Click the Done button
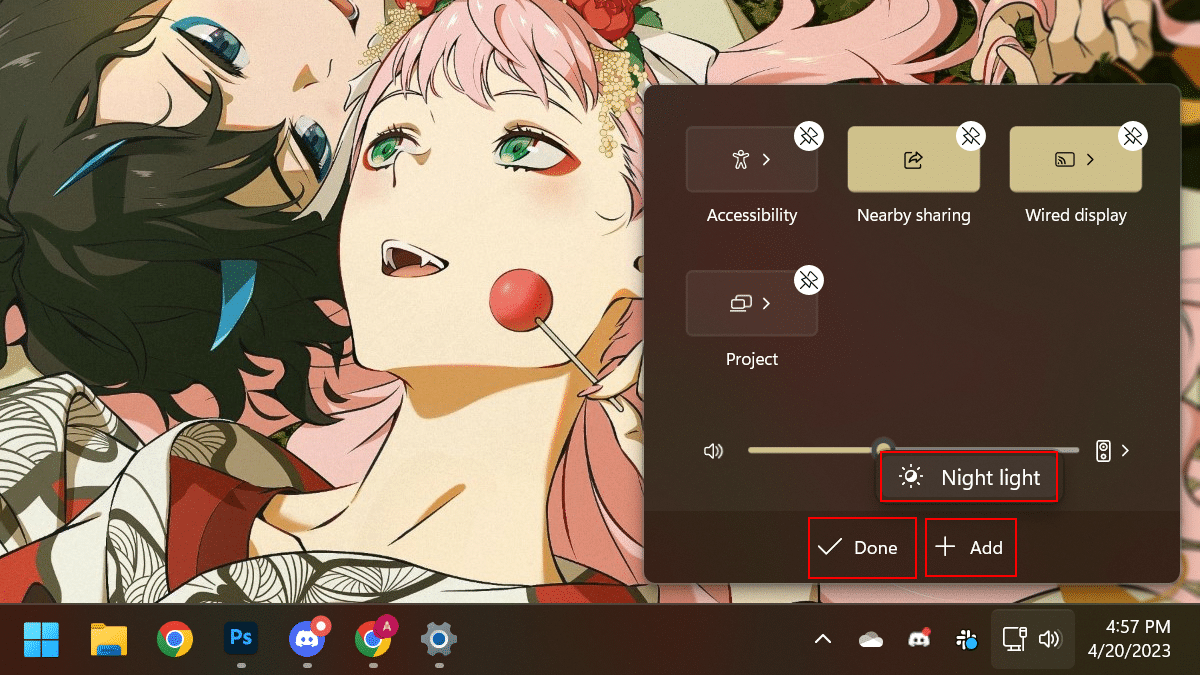1200x675 pixels. [x=862, y=548]
